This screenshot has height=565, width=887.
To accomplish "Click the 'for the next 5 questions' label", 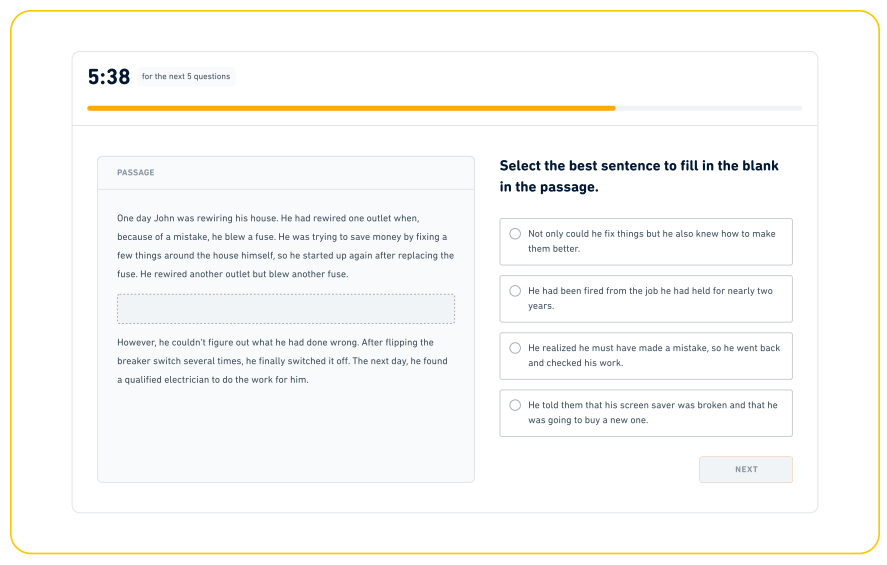I will pos(186,77).
